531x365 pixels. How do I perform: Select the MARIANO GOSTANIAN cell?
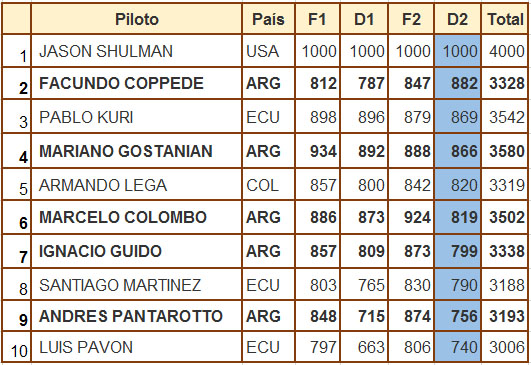(136, 151)
